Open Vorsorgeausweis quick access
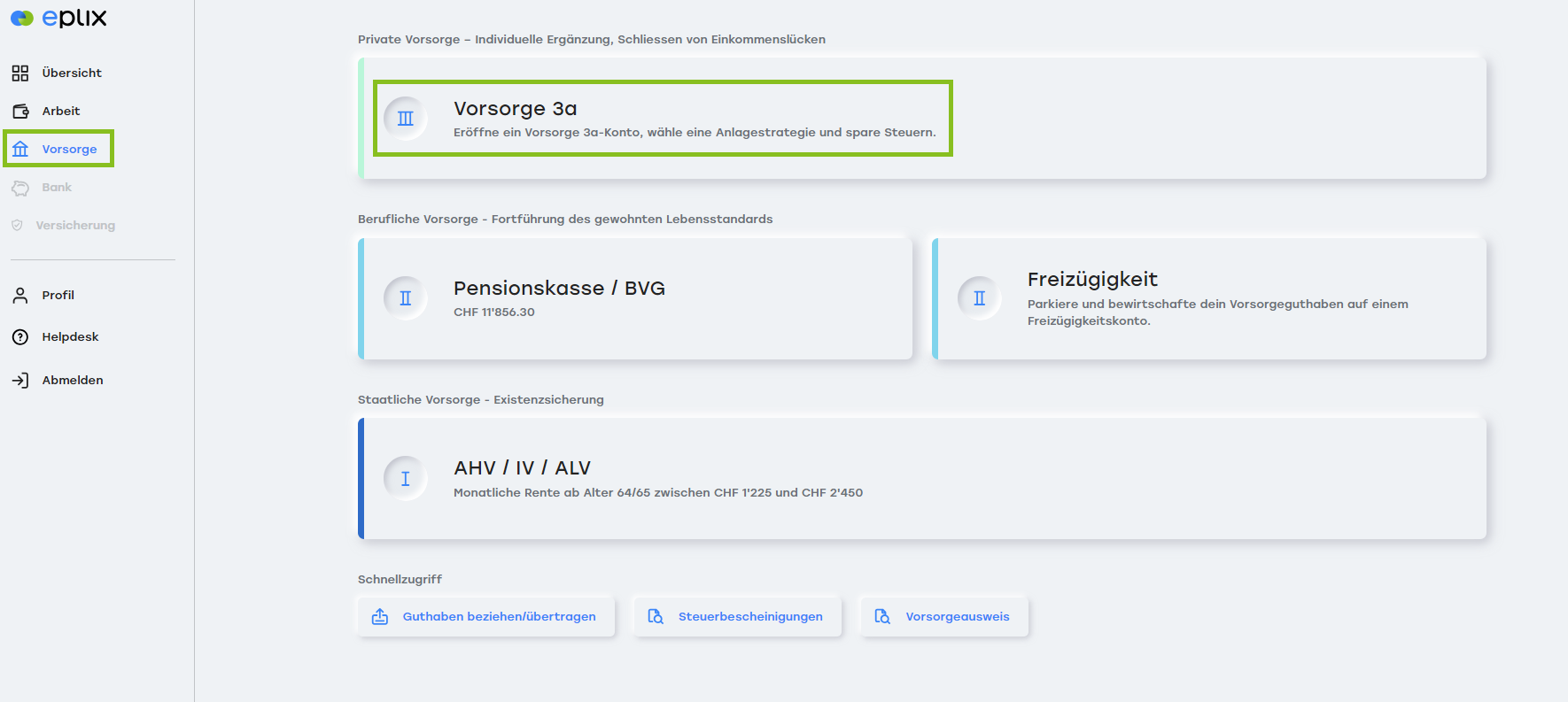 coord(944,616)
